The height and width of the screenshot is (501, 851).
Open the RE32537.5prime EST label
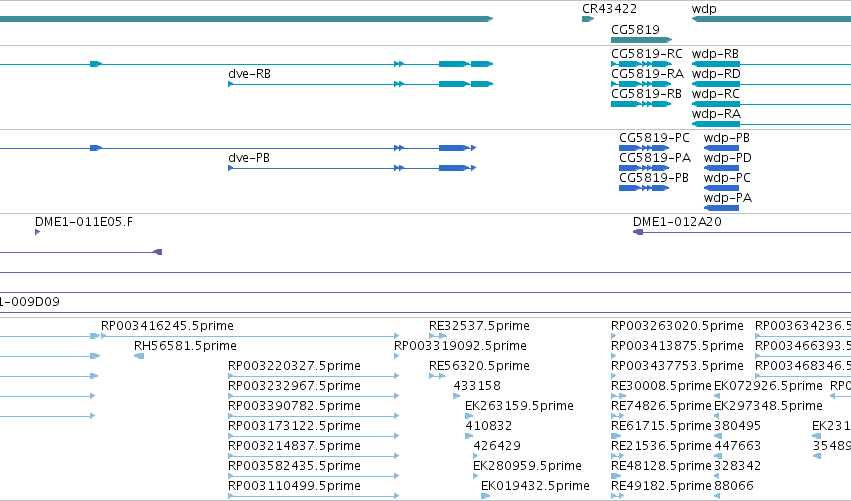479,326
